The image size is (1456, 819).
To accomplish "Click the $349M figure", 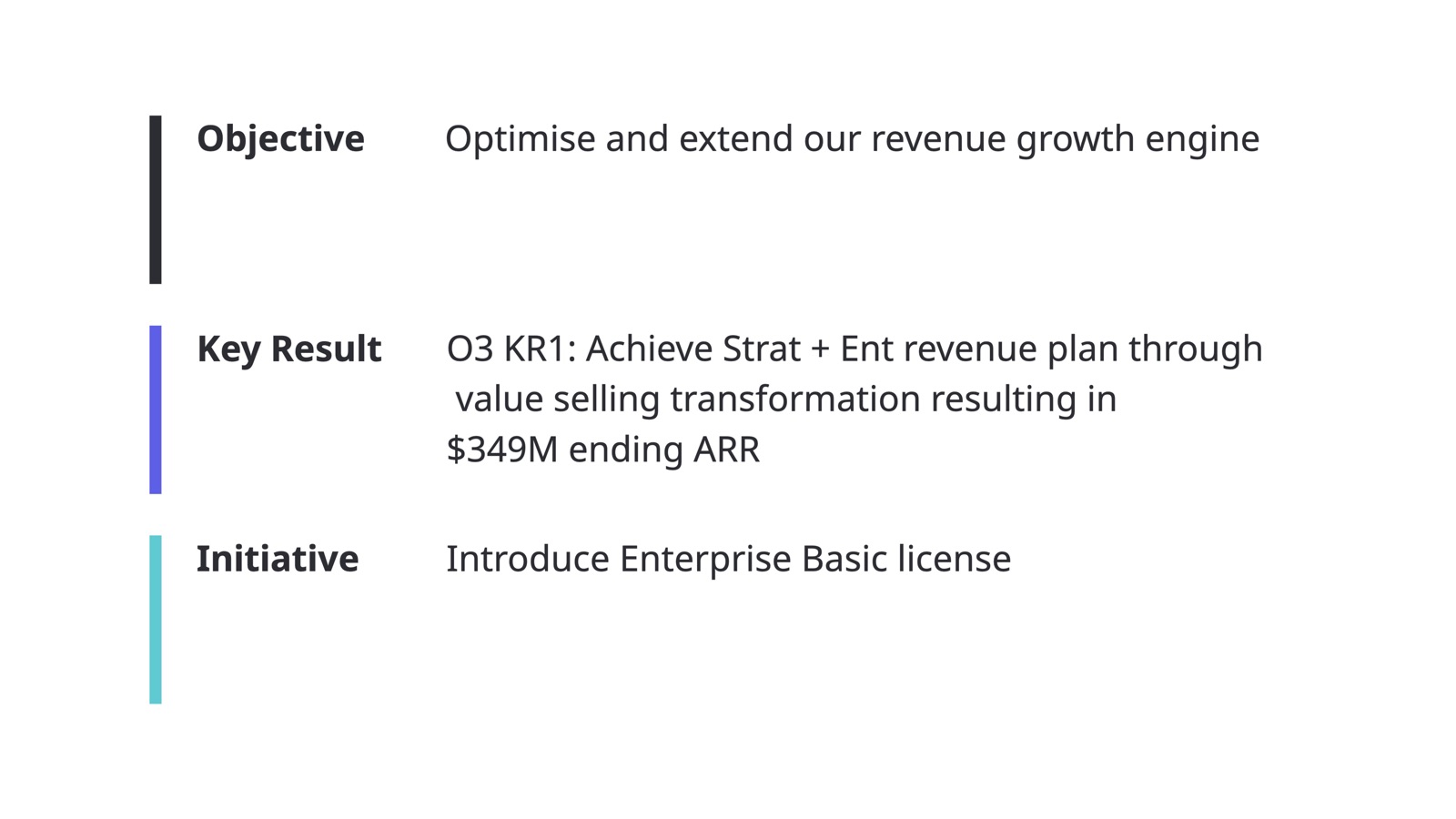I will tap(502, 450).
